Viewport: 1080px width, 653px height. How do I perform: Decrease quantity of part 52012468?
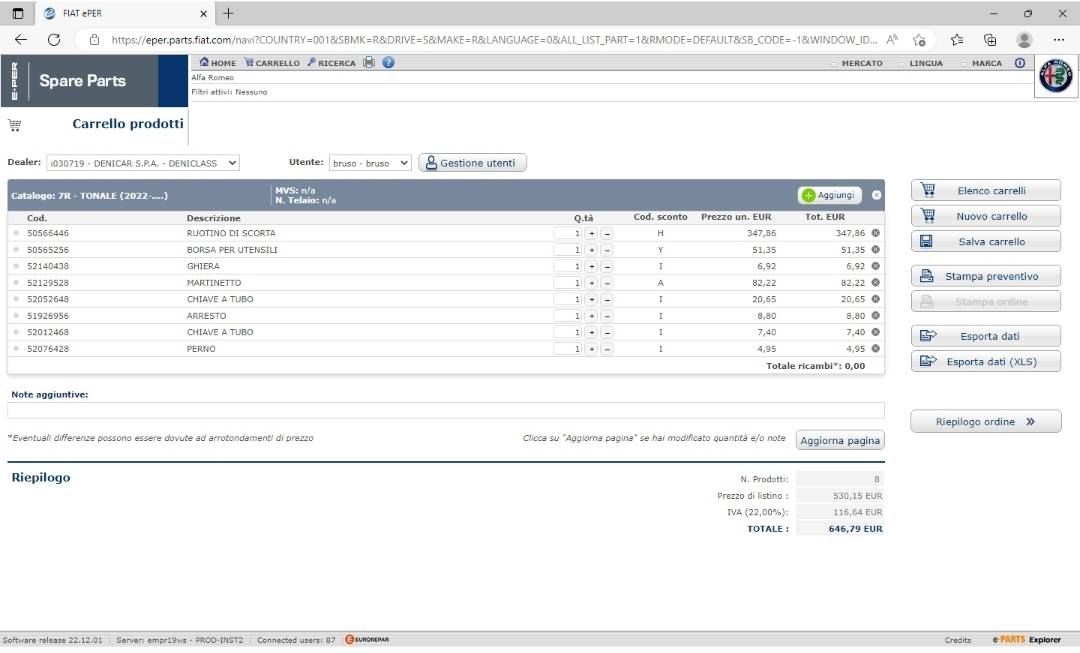click(x=607, y=333)
